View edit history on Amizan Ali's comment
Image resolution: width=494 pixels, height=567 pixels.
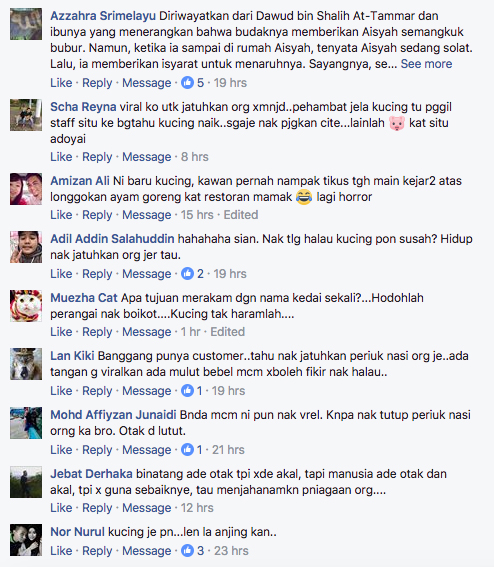pyautogui.click(x=241, y=215)
